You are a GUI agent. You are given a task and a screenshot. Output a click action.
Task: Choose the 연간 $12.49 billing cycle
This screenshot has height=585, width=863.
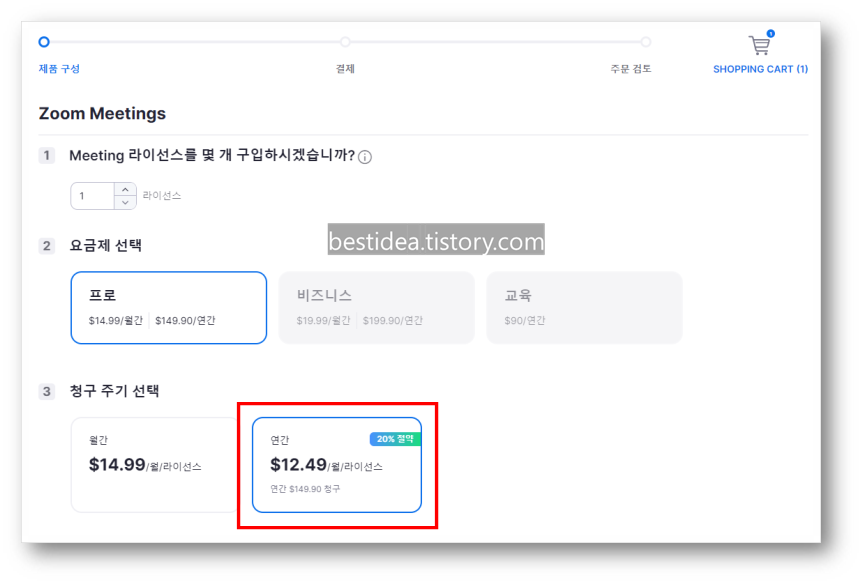click(337, 464)
